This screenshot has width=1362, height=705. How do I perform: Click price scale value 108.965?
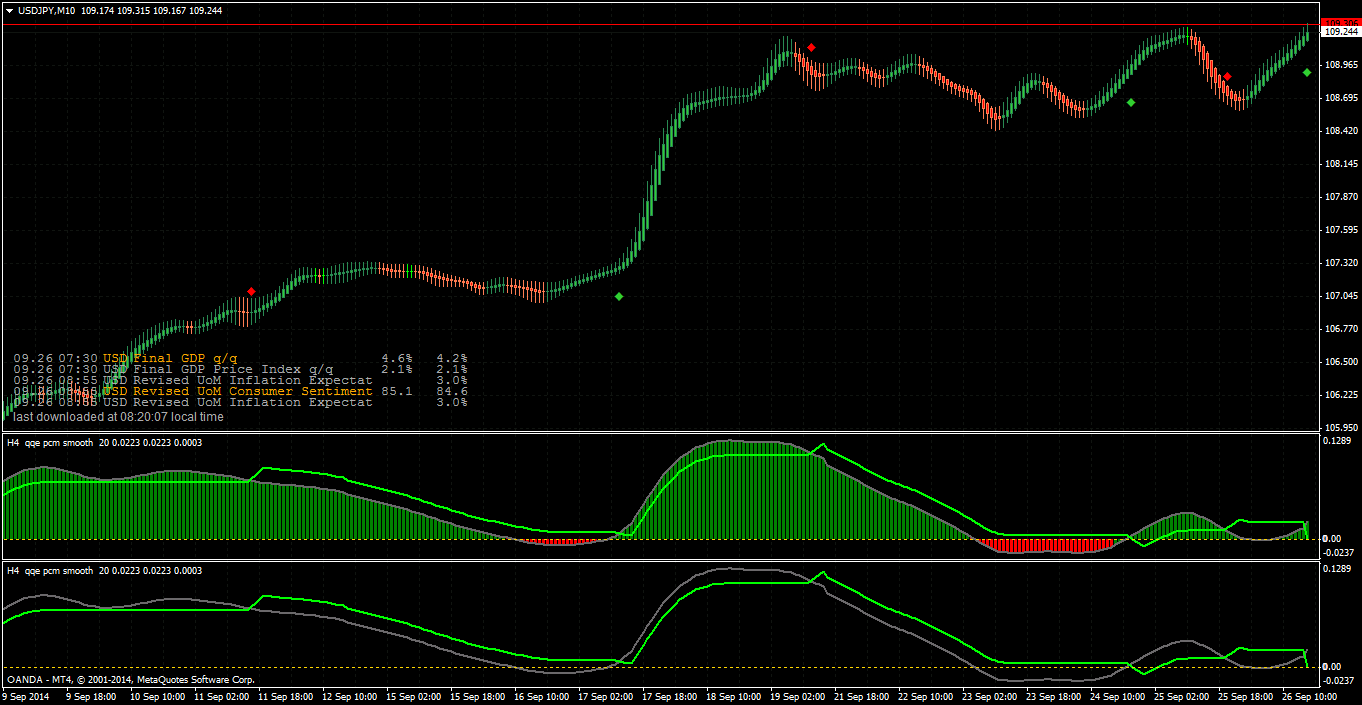pyautogui.click(x=1340, y=64)
